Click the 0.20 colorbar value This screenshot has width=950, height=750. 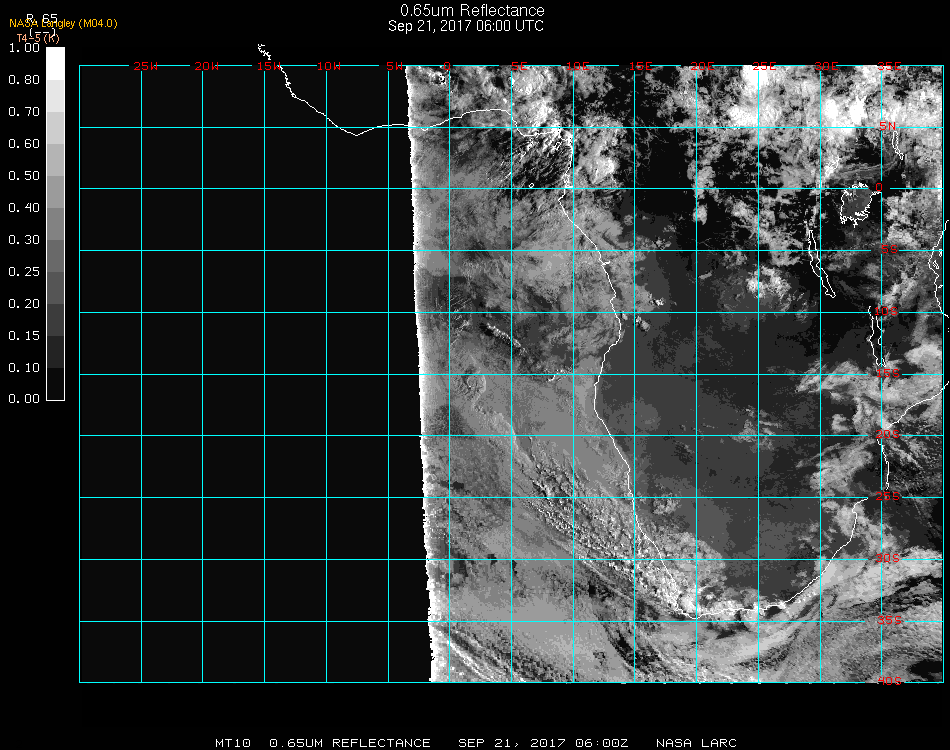click(24, 304)
